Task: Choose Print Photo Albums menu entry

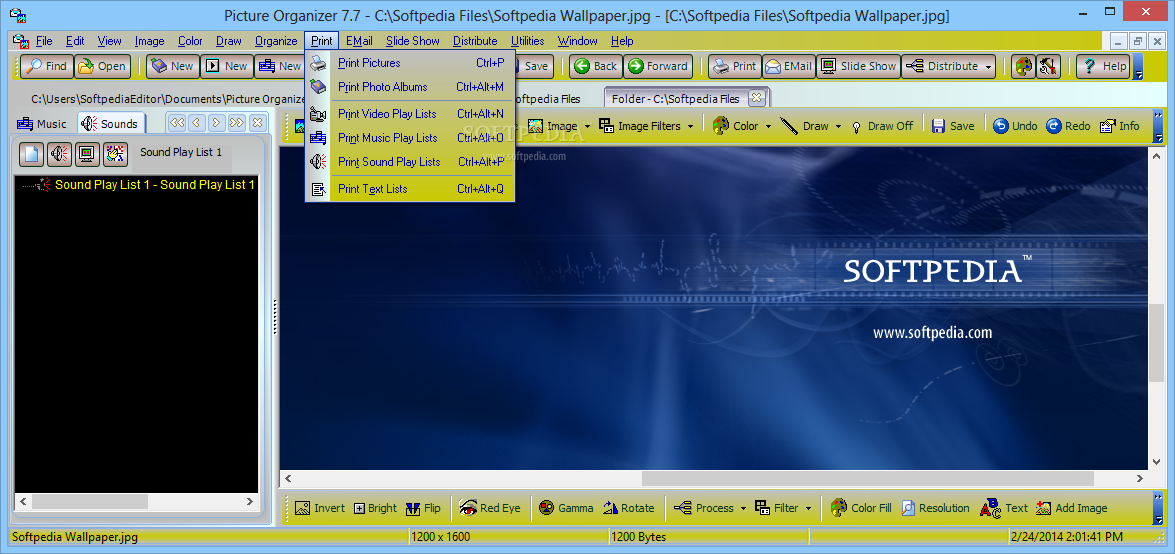Action: 410,87
